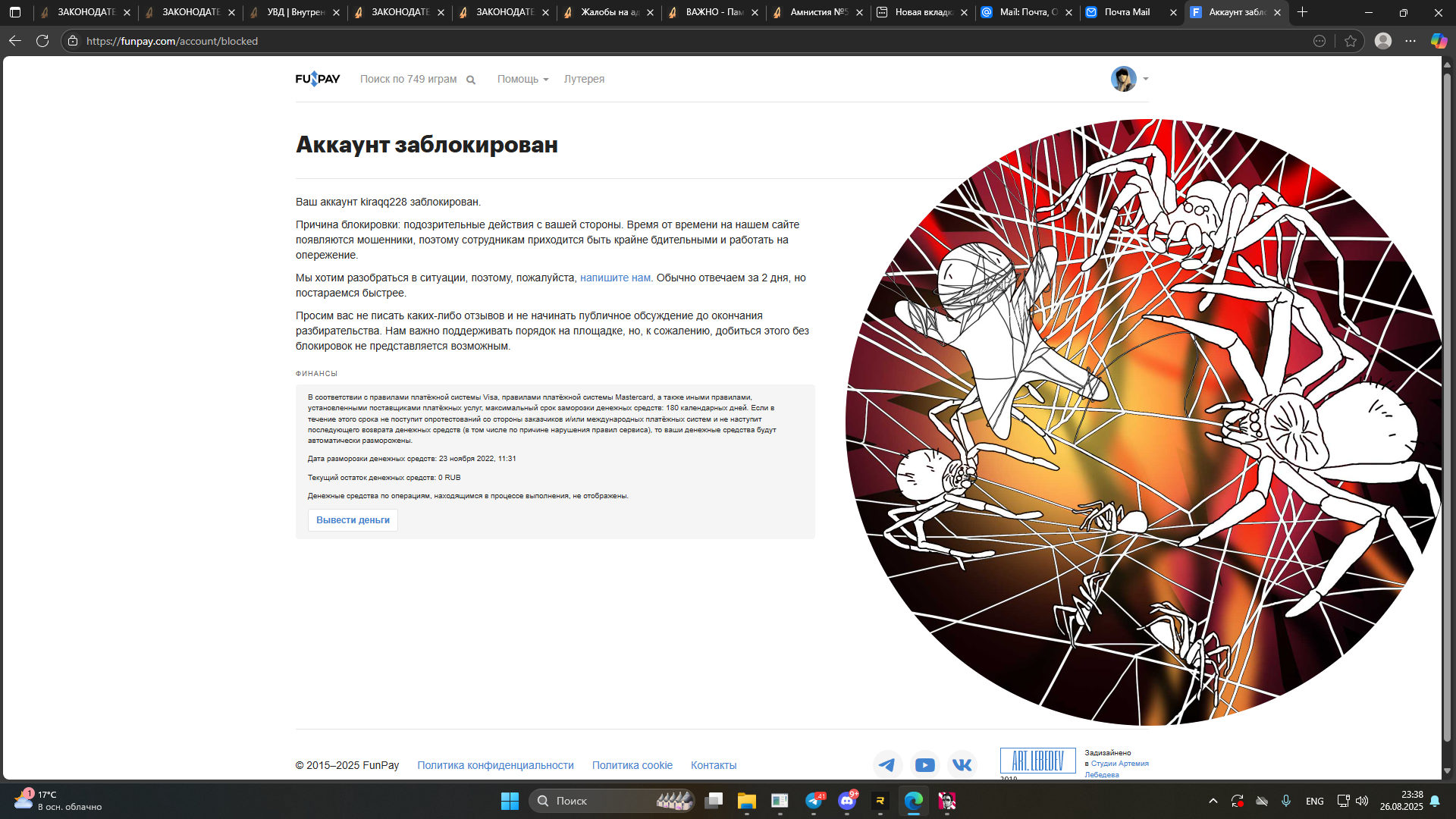1456x819 pixels.
Task: Click the Art. Lebedev studio logo
Action: coord(1037,761)
